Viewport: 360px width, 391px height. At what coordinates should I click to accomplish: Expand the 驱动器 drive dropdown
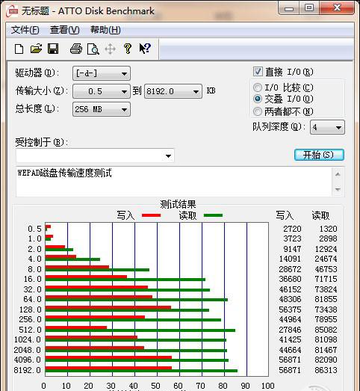pyautogui.click(x=101, y=73)
